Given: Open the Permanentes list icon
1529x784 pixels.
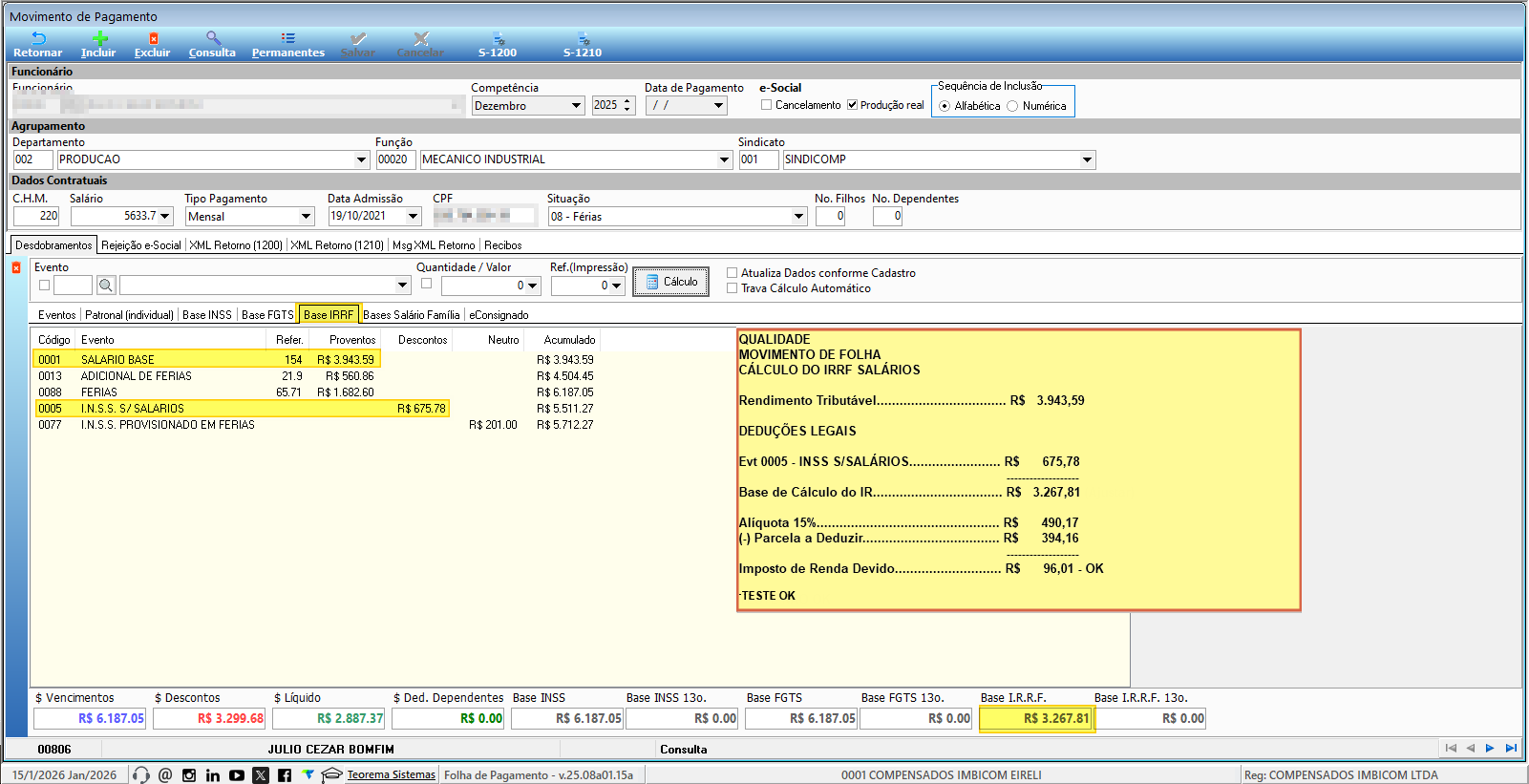Looking at the screenshot, I should pyautogui.click(x=287, y=39).
